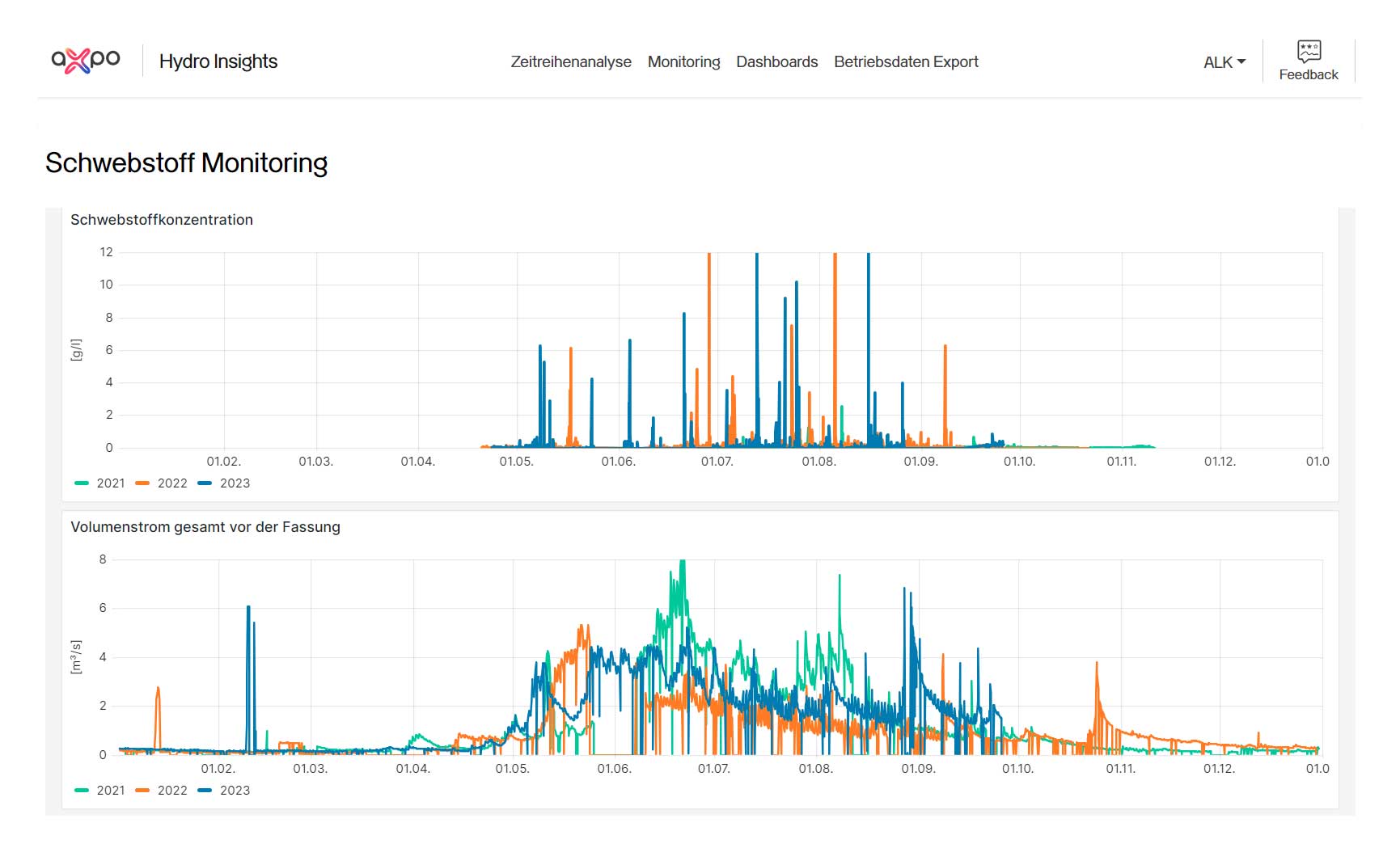Screen dimensions: 1400x848
Task: Open Betriebsdaten Export page
Action: point(906,61)
